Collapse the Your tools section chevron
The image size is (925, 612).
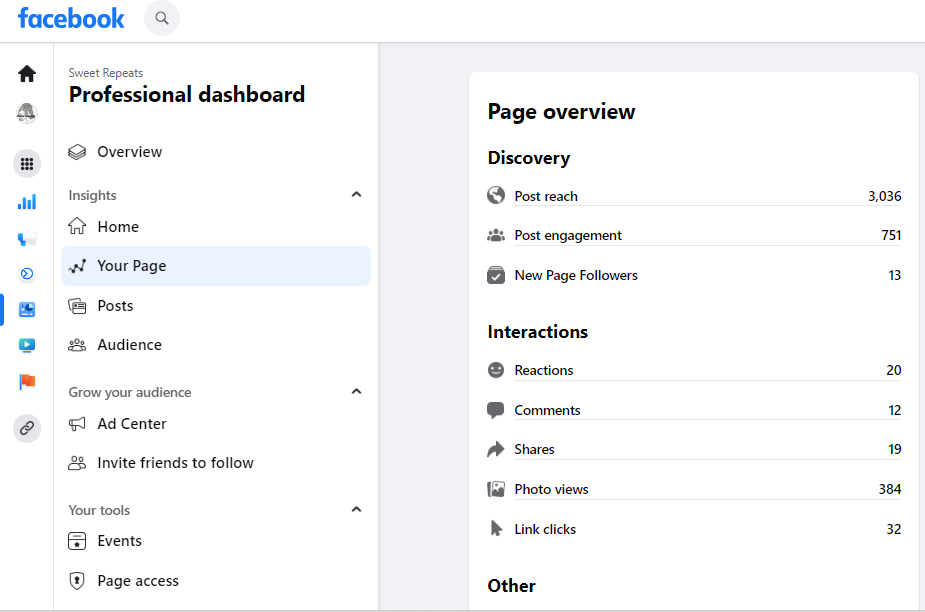point(356,510)
